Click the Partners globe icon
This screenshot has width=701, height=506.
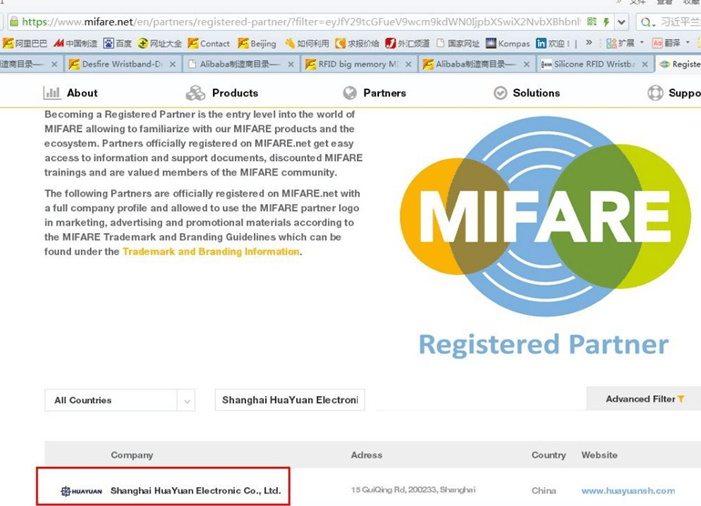(350, 93)
